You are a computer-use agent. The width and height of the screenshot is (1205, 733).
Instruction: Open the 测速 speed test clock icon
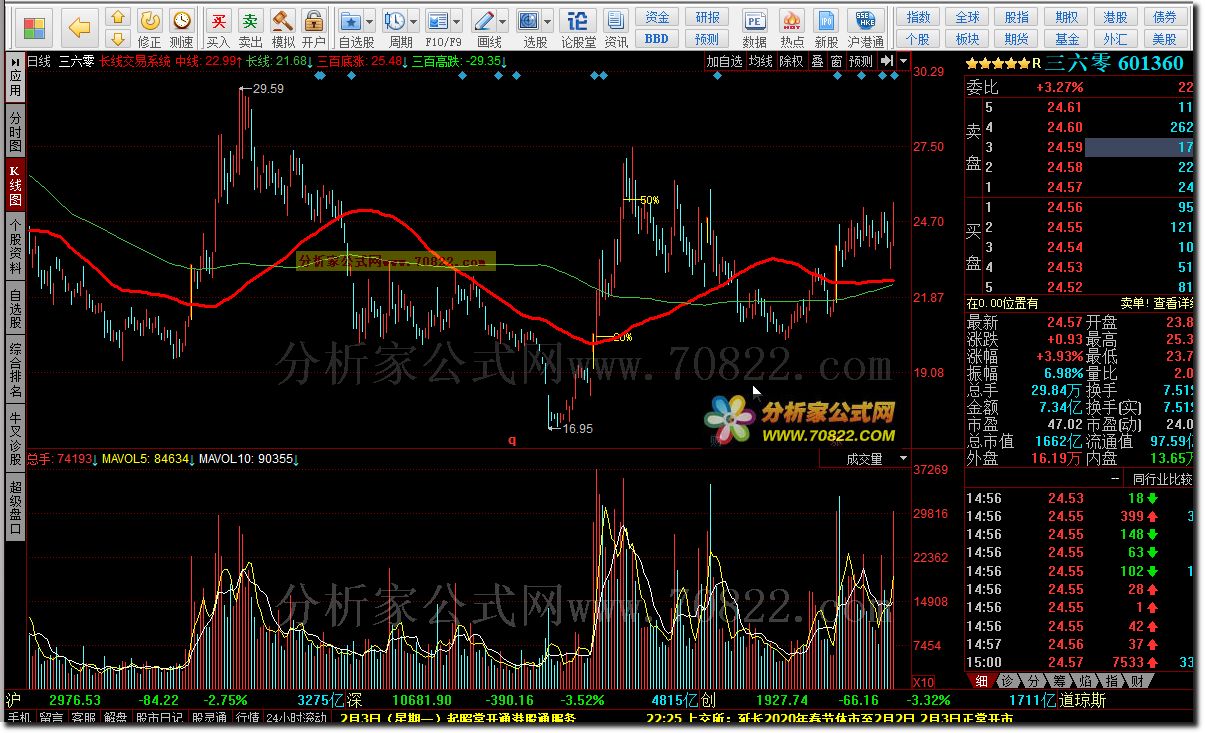click(x=181, y=27)
